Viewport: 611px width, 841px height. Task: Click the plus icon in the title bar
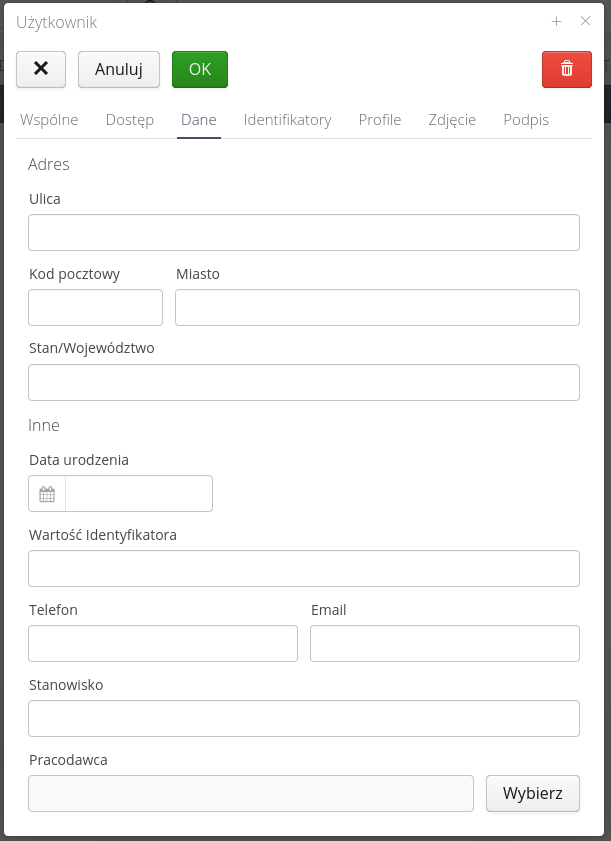(556, 21)
